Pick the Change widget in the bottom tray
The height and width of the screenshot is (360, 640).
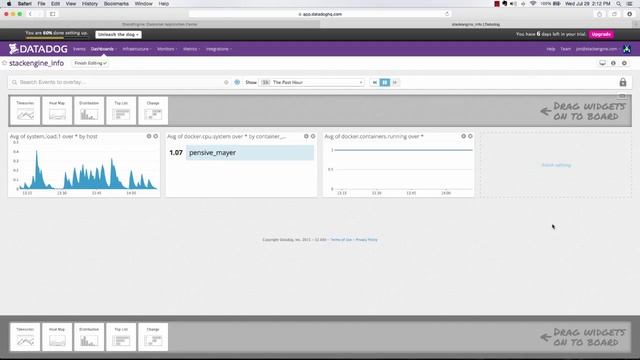click(153, 337)
